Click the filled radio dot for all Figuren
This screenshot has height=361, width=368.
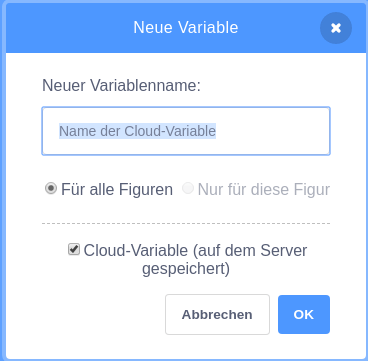click(51, 189)
